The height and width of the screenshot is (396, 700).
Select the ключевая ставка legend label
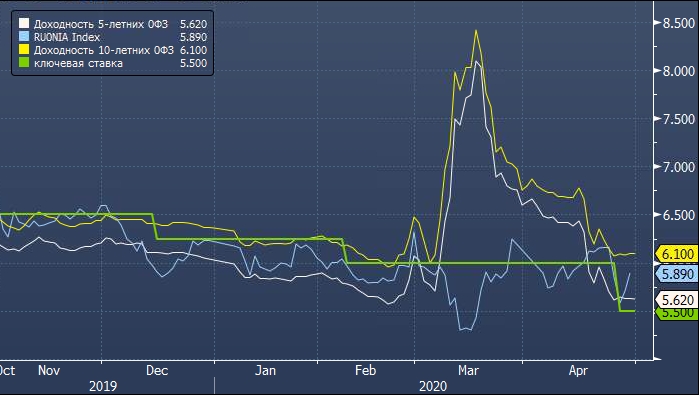[78, 63]
